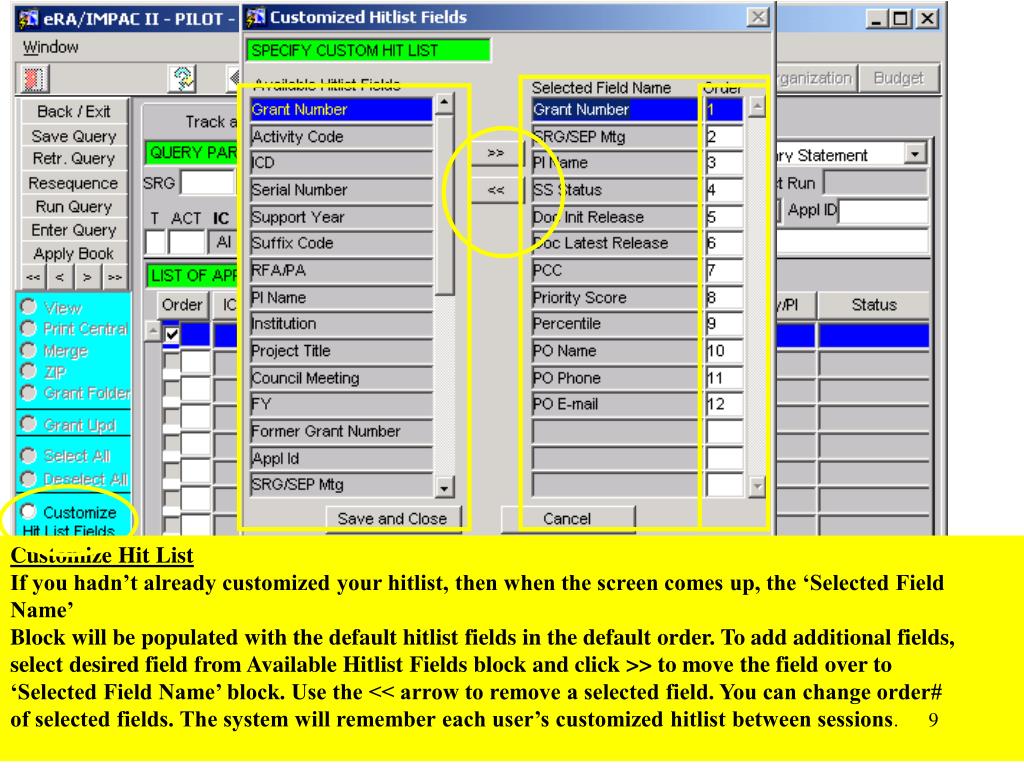
Task: Click order field showing 10 for PO Name
Action: (x=724, y=351)
